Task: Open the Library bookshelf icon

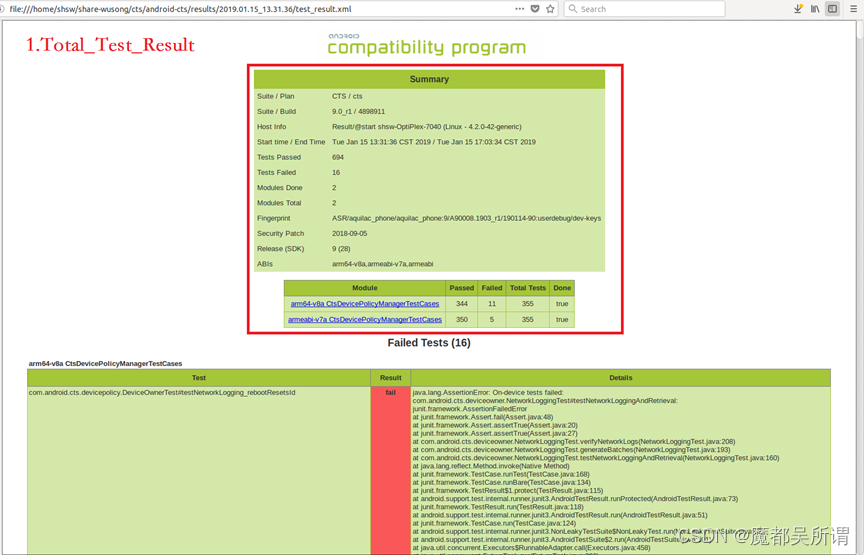Action: (x=815, y=9)
